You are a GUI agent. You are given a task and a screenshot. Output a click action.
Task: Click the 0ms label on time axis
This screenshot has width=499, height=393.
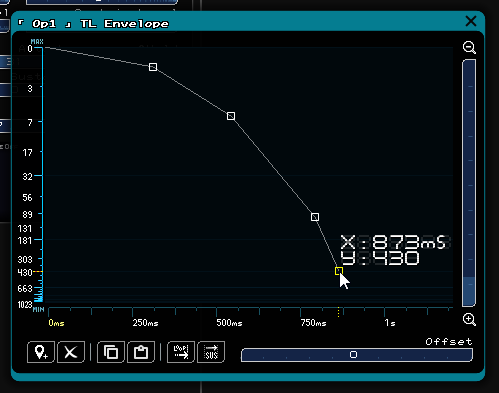(56, 323)
